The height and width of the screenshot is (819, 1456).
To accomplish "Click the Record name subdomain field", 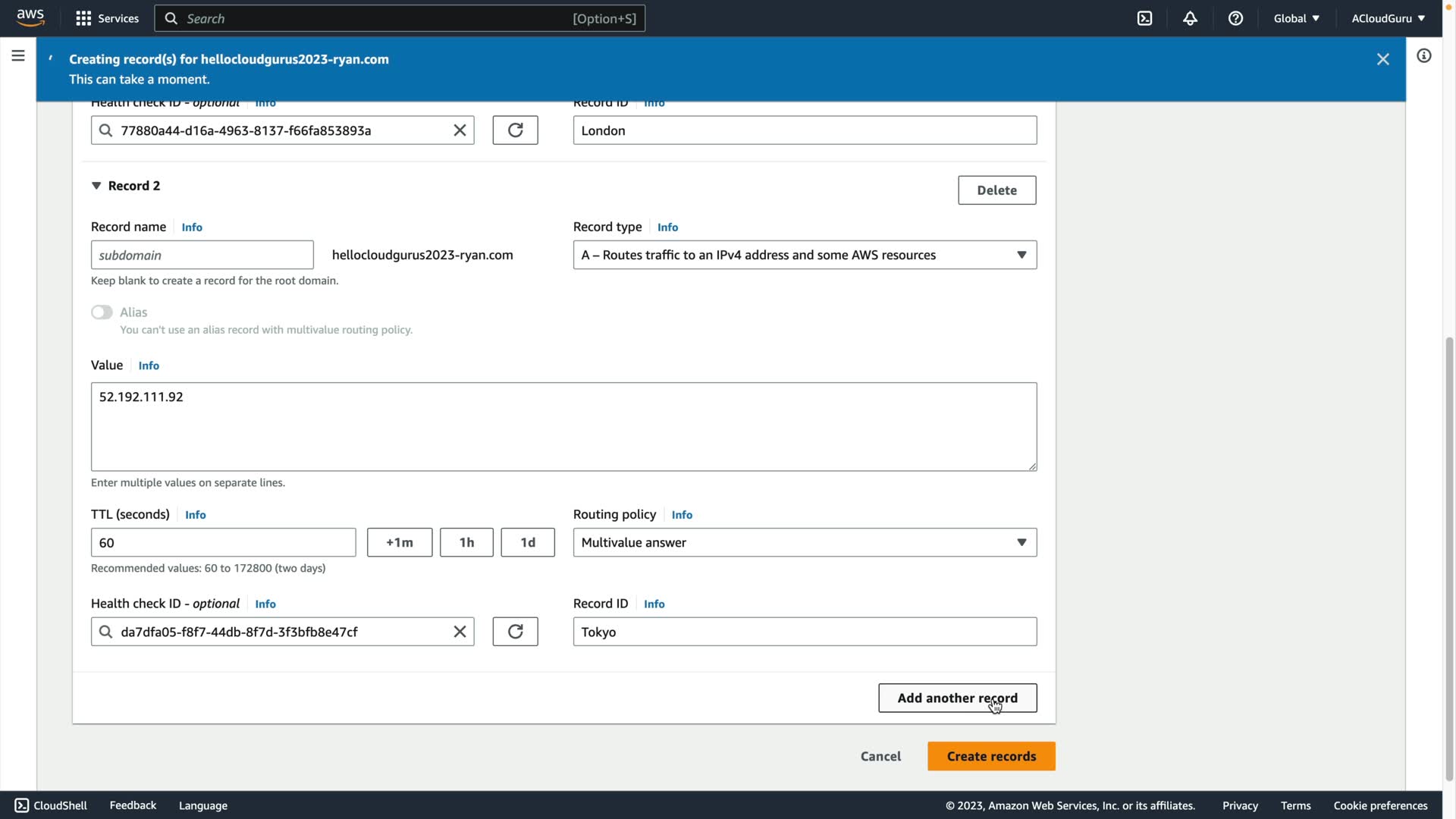I will pyautogui.click(x=202, y=255).
